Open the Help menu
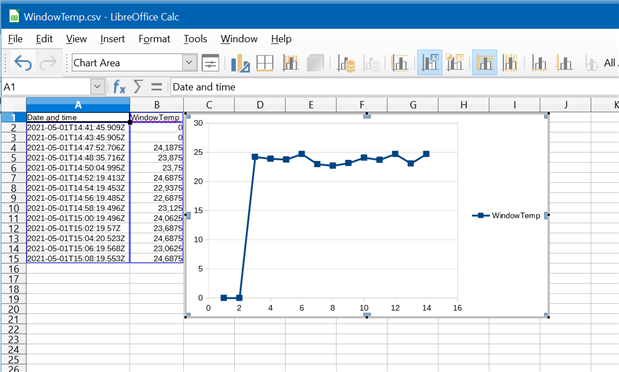 tap(281, 39)
